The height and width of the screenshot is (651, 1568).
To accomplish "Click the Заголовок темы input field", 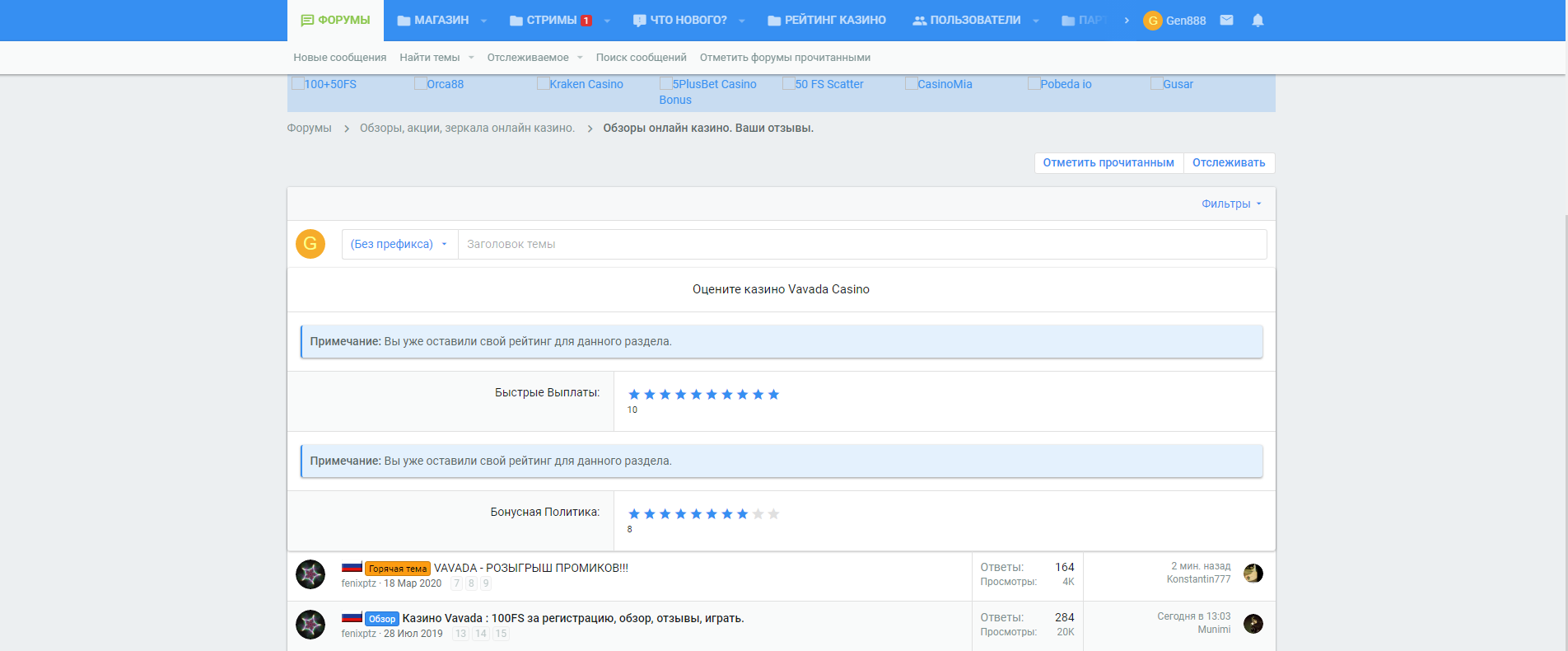I will (862, 244).
